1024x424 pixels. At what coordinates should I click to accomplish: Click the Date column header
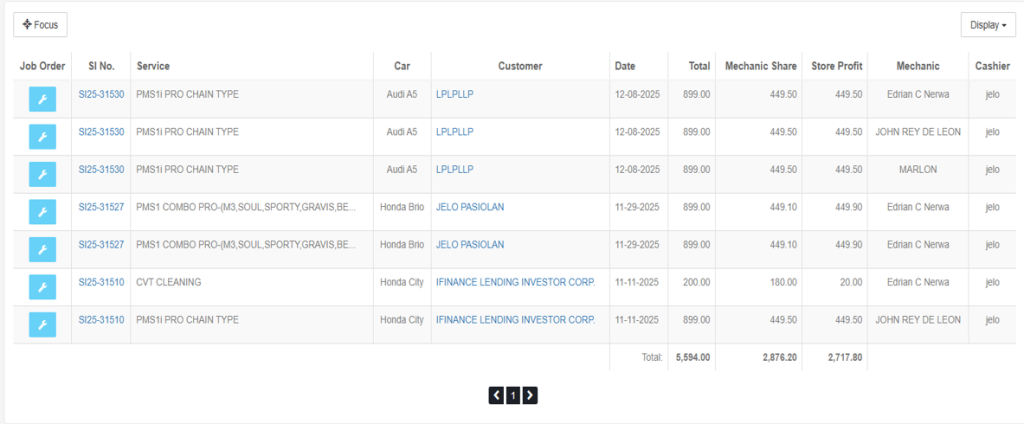[x=625, y=66]
